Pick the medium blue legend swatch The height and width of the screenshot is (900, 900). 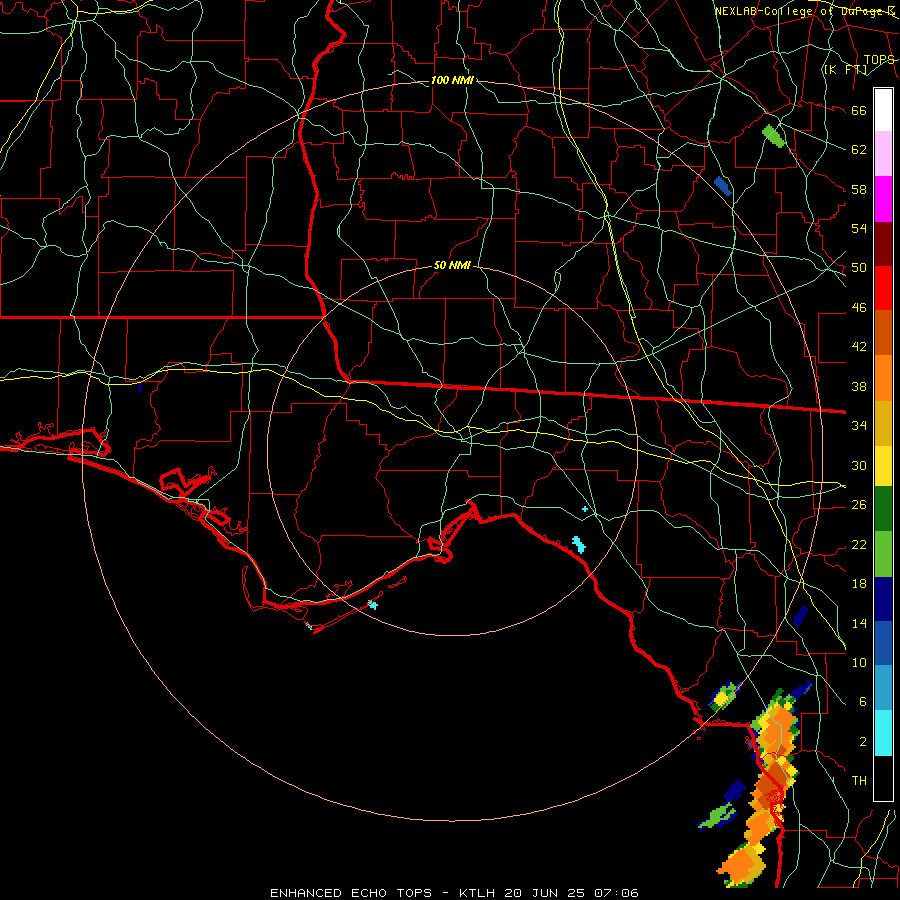(883, 644)
